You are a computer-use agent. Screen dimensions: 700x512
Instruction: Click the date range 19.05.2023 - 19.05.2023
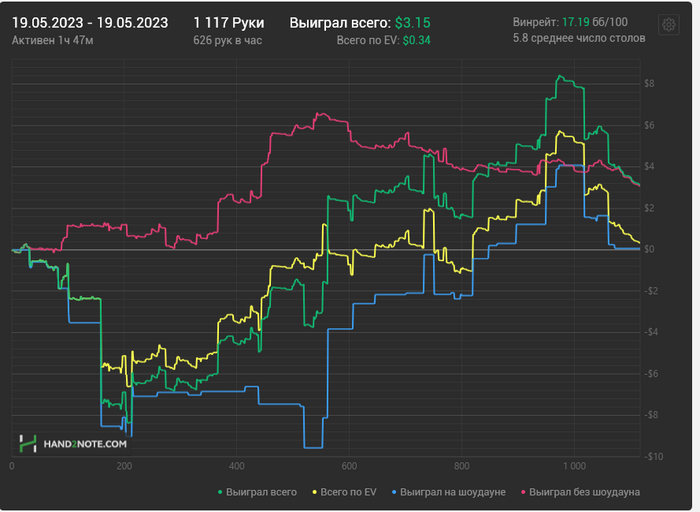90,23
